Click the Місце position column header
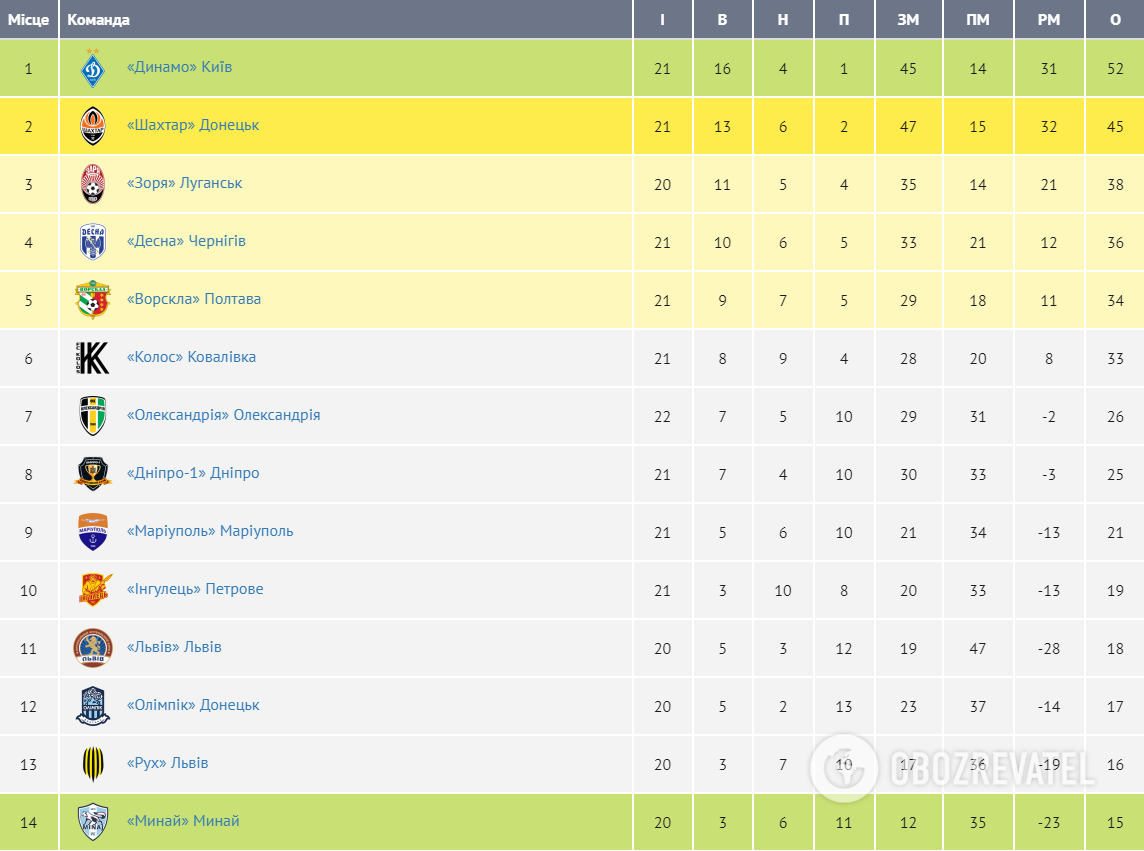Screen dimensions: 1144x851 [x=28, y=19]
